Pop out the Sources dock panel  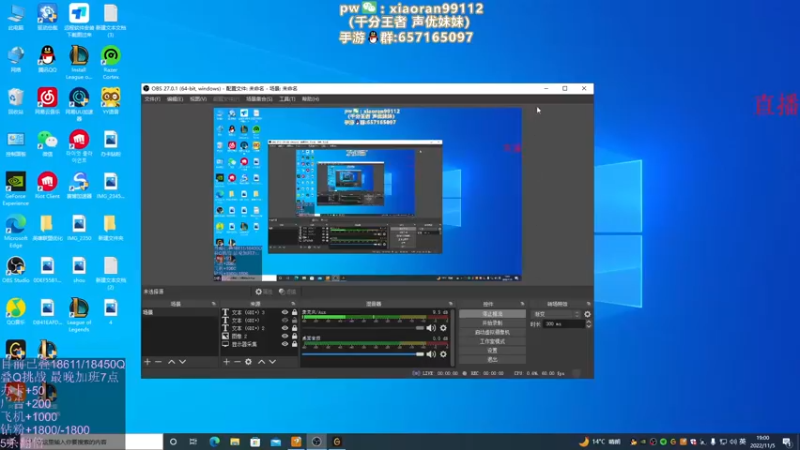(293, 304)
